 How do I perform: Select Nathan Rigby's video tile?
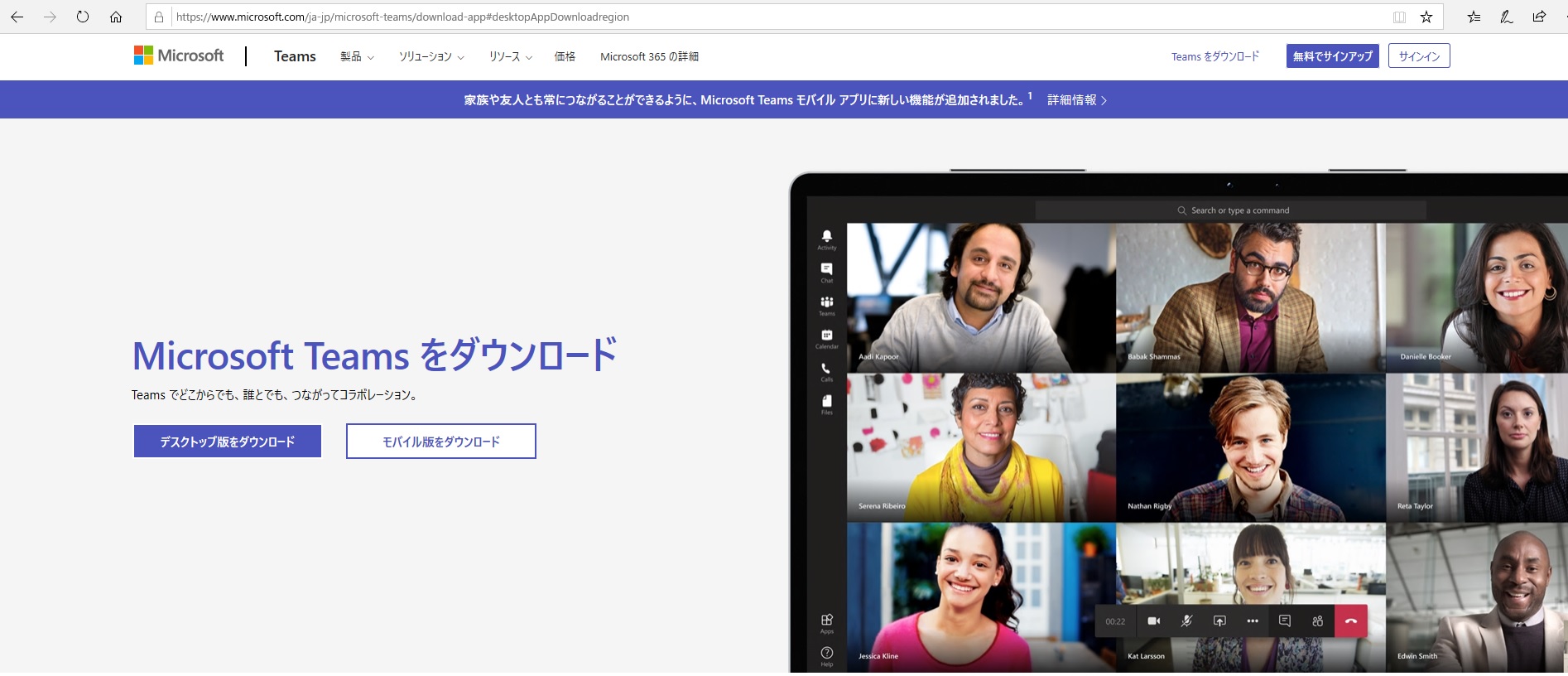[x=1251, y=447]
